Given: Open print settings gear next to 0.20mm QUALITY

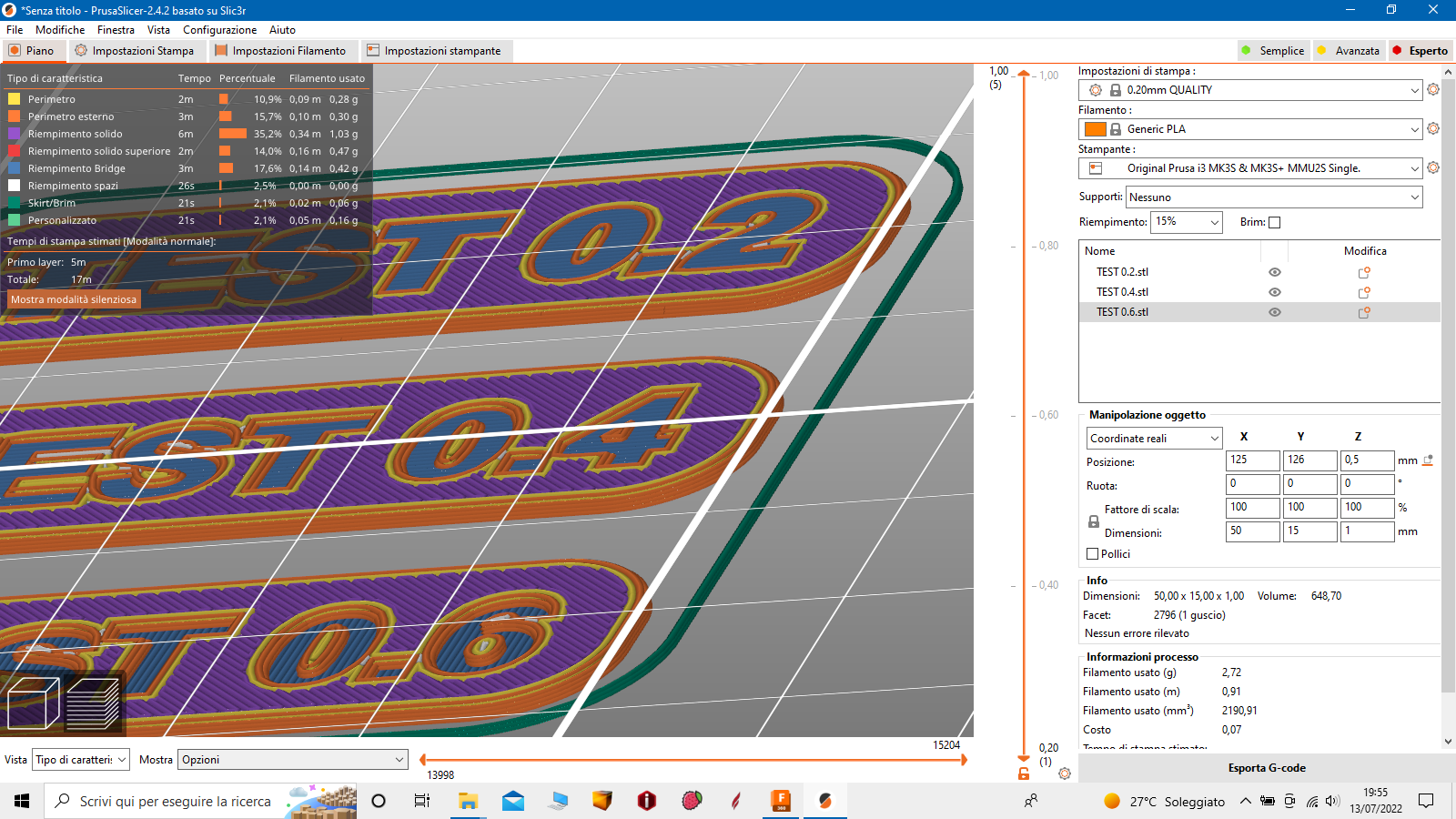Looking at the screenshot, I should (x=1433, y=90).
